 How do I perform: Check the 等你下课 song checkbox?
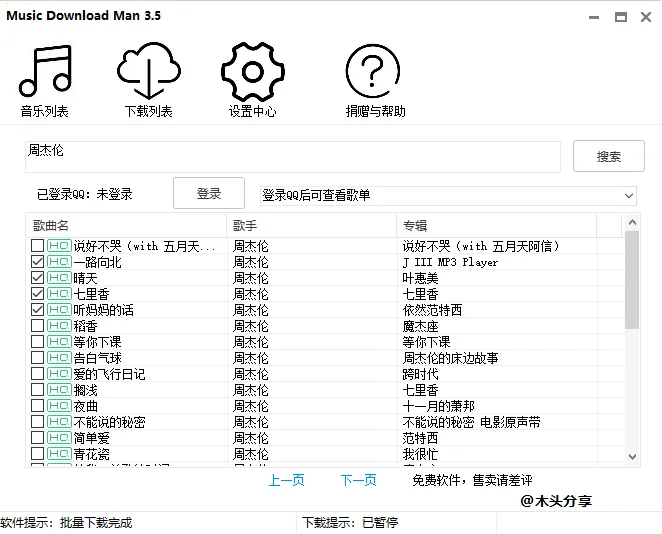(x=38, y=342)
